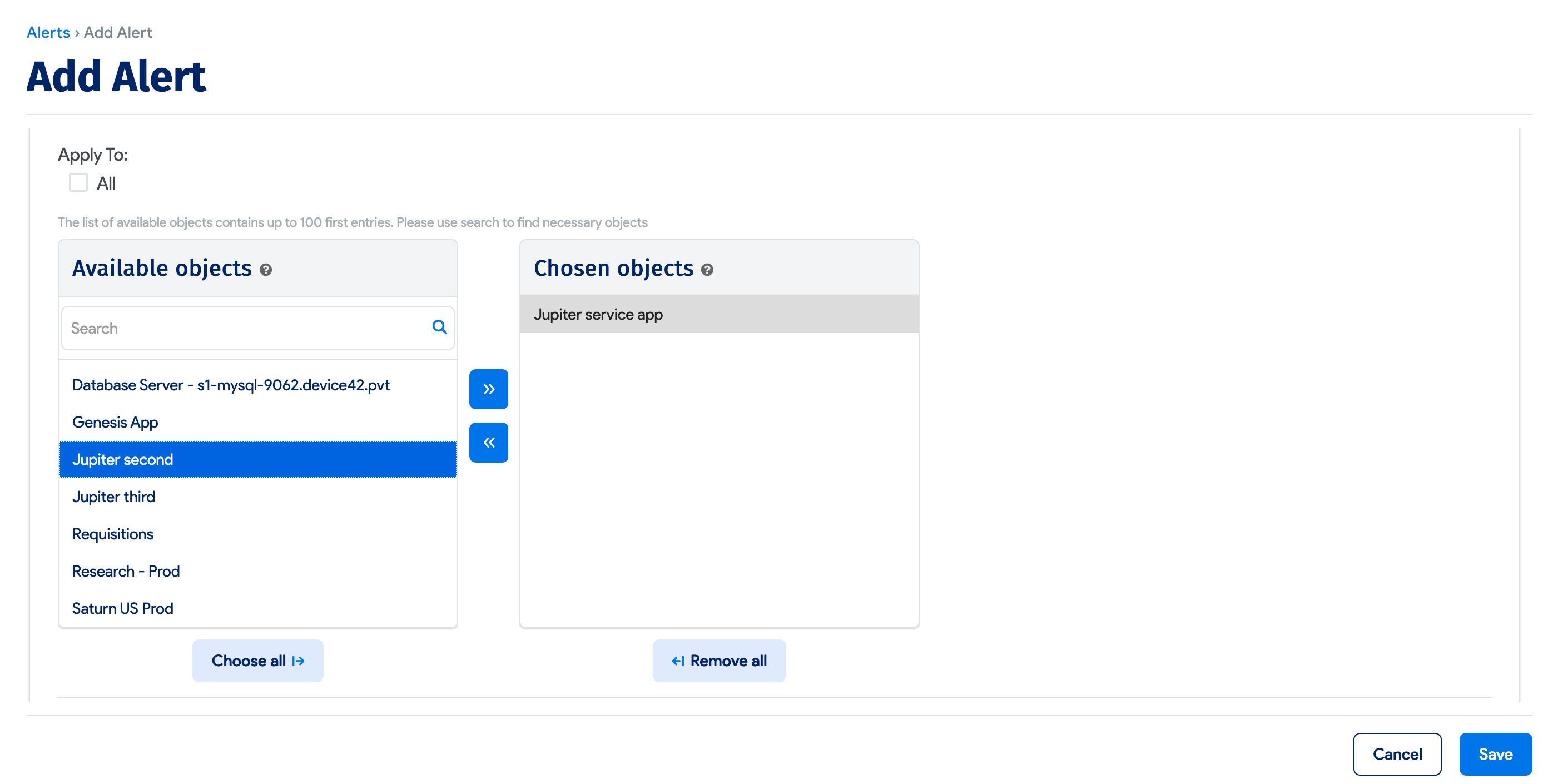Click the Choose all button
Image resolution: width=1548 pixels, height=784 pixels.
coord(258,661)
